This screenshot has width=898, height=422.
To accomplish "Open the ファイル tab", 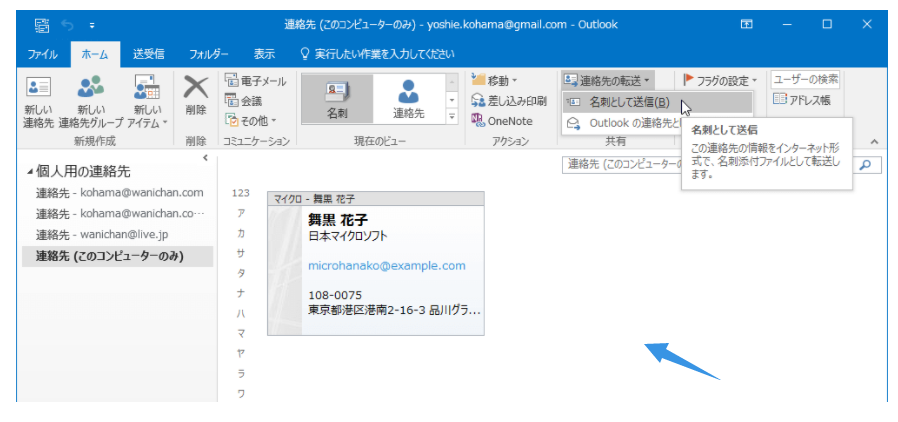I will click(42, 55).
